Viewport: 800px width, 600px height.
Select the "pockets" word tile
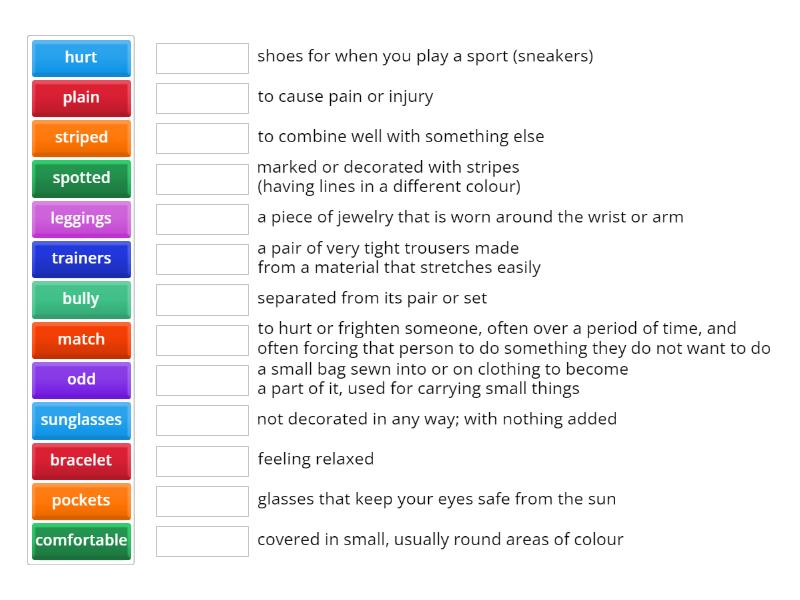point(81,501)
